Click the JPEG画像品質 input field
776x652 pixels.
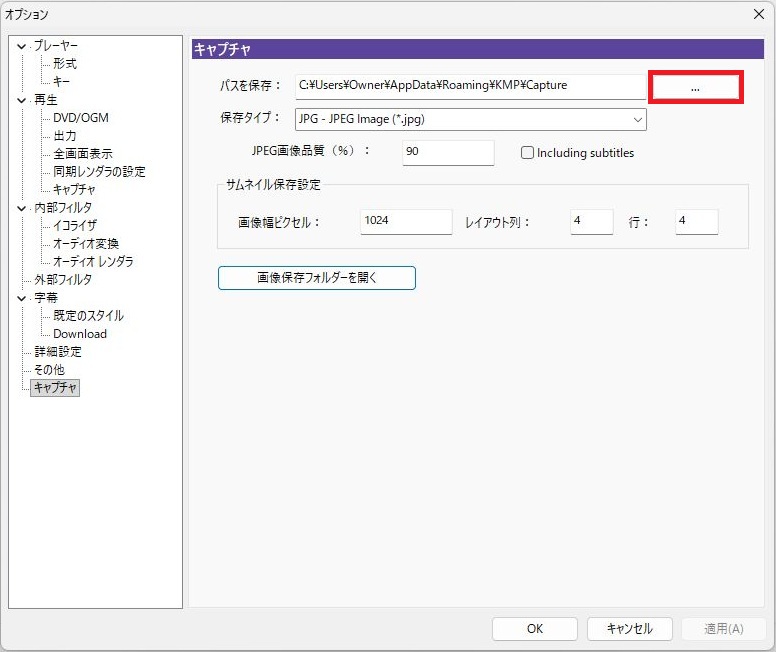(x=447, y=153)
